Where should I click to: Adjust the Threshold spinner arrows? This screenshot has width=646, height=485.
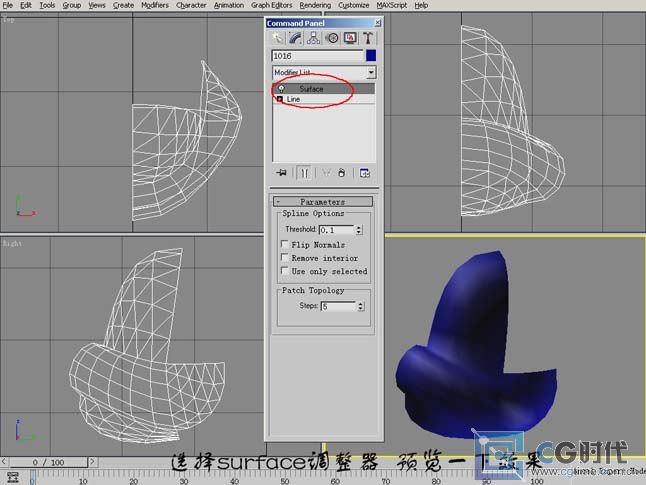(x=359, y=230)
